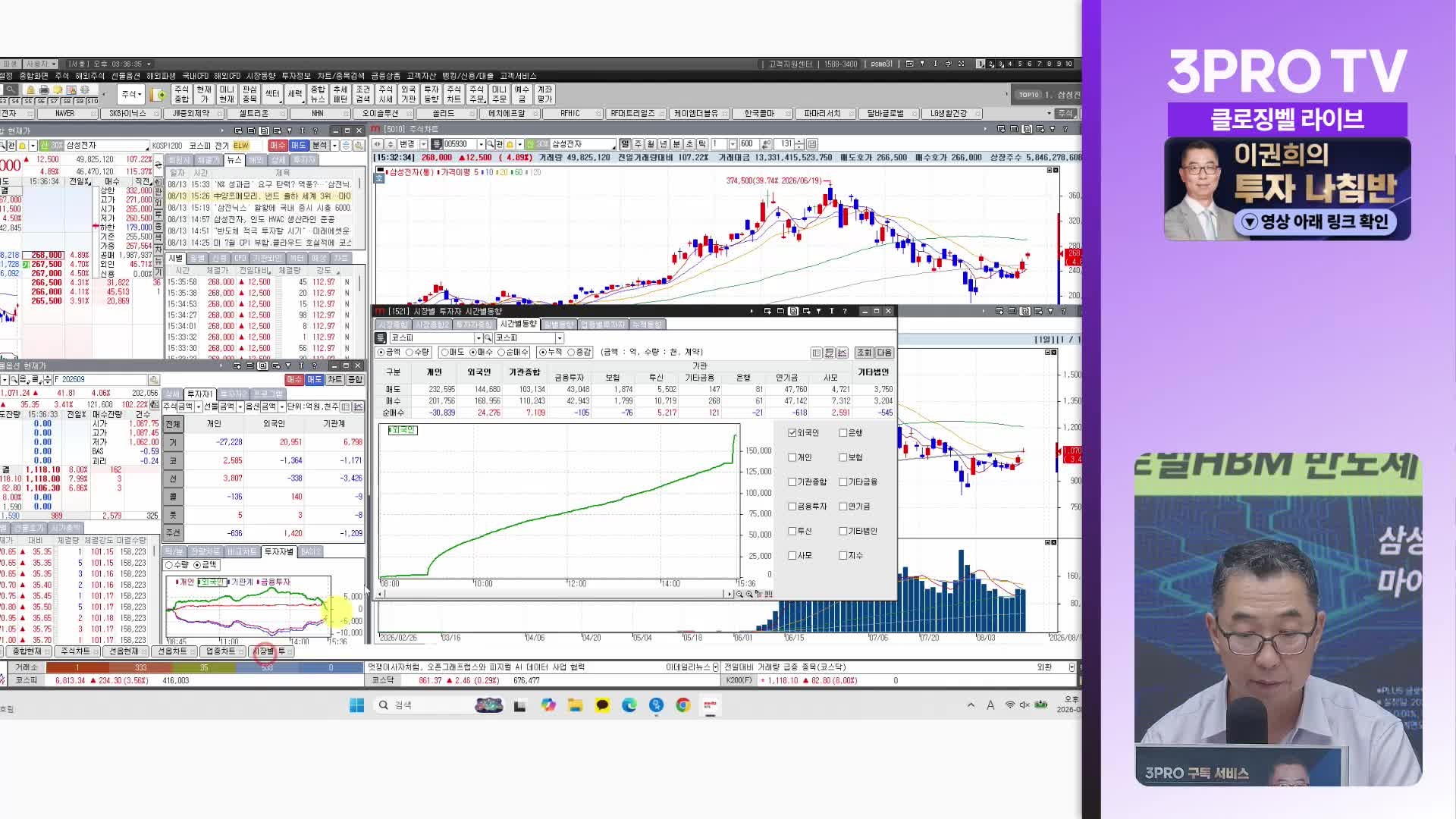Screen dimensions: 1456x819
Task: Expand stock code 005930 dropdown arrow
Action: pyautogui.click(x=481, y=144)
